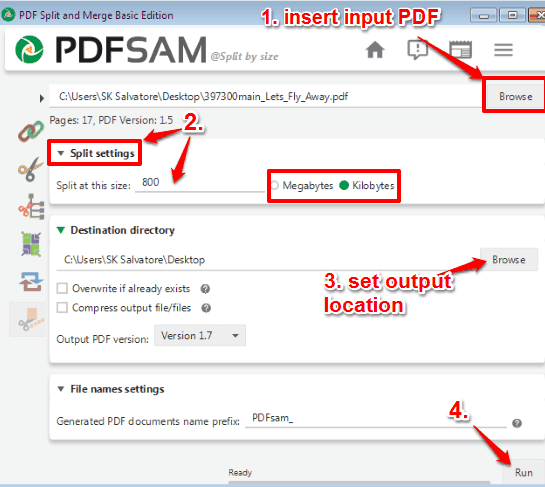
Task: Select the Megabytes radio button
Action: pyautogui.click(x=275, y=186)
